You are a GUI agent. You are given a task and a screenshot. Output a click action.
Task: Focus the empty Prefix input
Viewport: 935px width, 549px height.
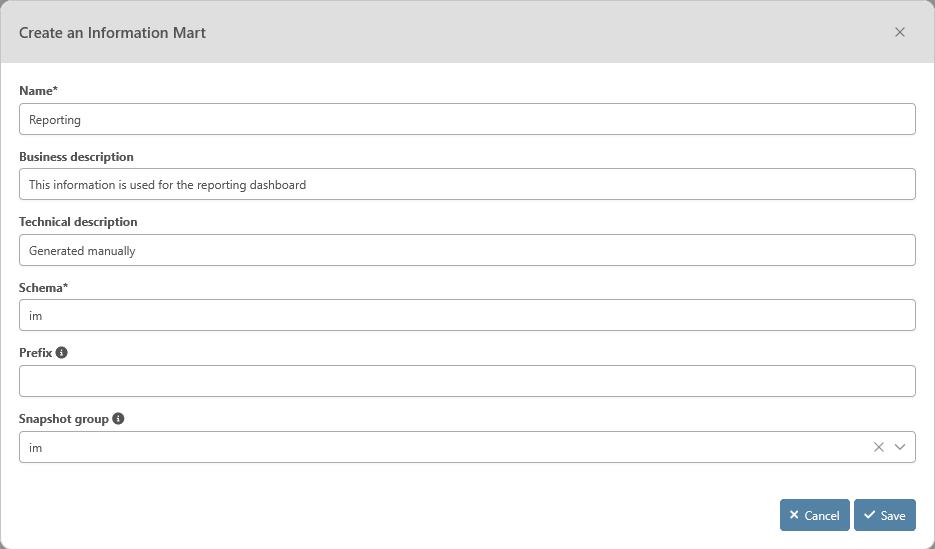click(467, 381)
